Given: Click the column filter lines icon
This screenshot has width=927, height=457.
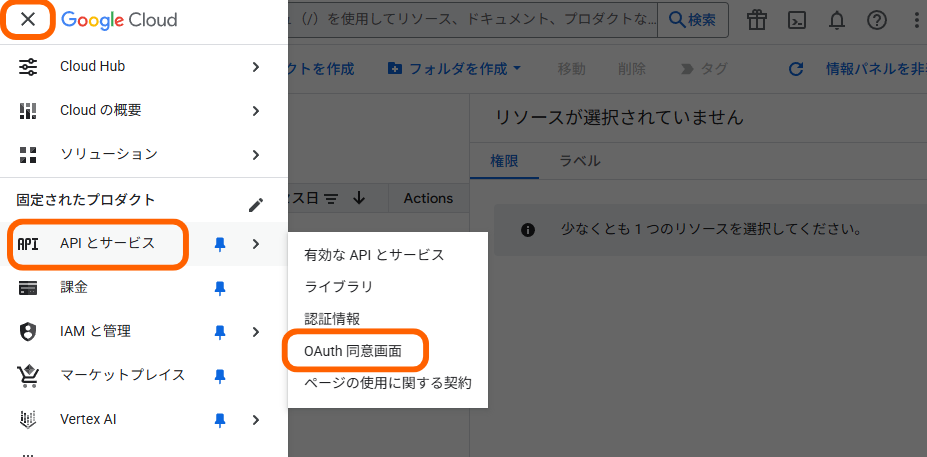Looking at the screenshot, I should tap(331, 199).
